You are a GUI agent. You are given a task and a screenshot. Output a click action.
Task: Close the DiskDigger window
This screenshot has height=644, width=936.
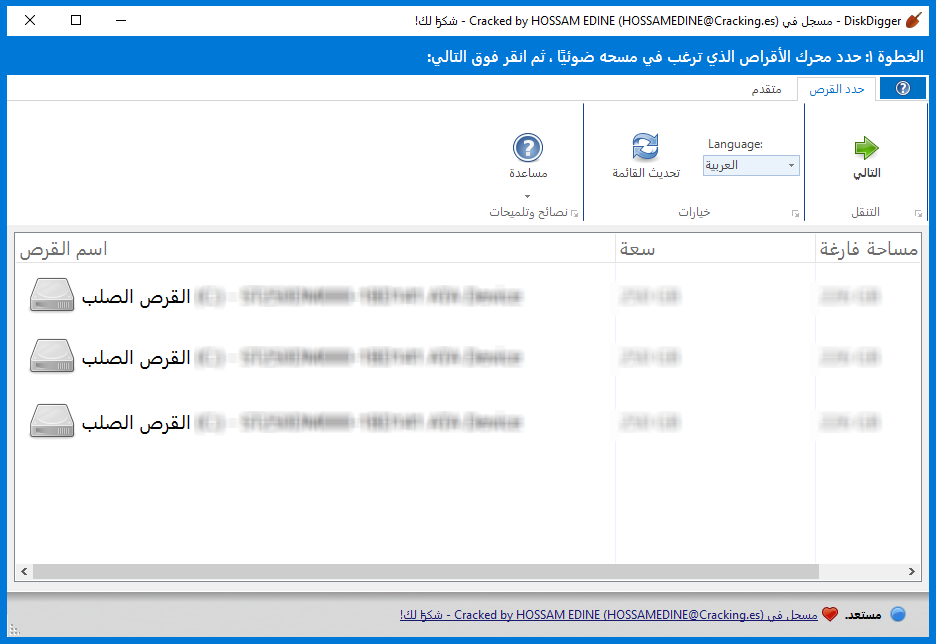(x=30, y=20)
